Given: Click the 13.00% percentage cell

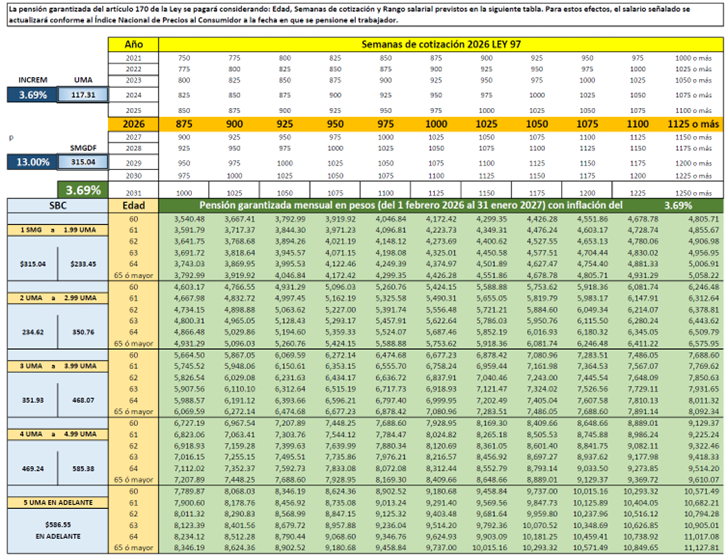Looking at the screenshot, I should tap(32, 162).
